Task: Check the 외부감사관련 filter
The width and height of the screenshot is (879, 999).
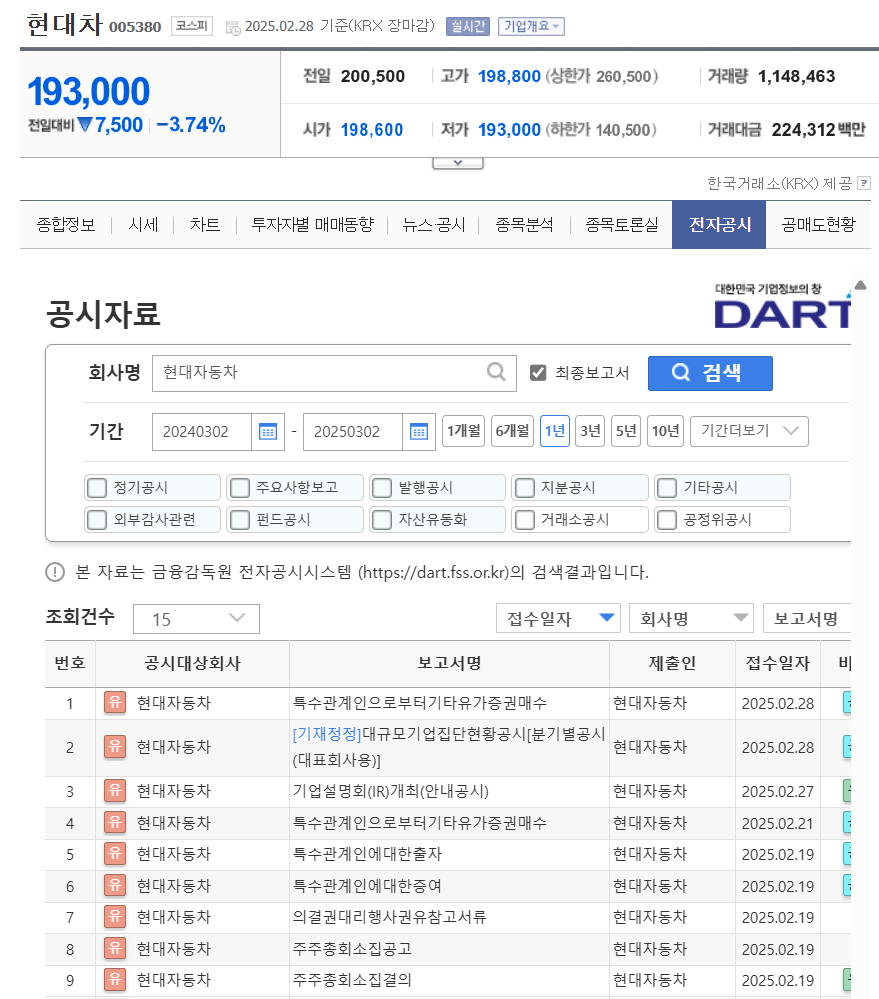Action: pyautogui.click(x=97, y=520)
